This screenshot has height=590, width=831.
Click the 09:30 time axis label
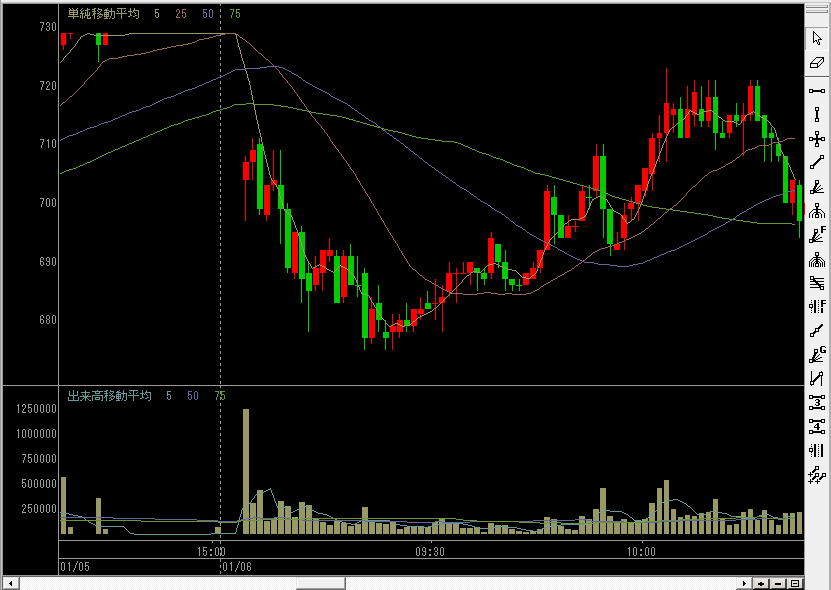point(430,551)
